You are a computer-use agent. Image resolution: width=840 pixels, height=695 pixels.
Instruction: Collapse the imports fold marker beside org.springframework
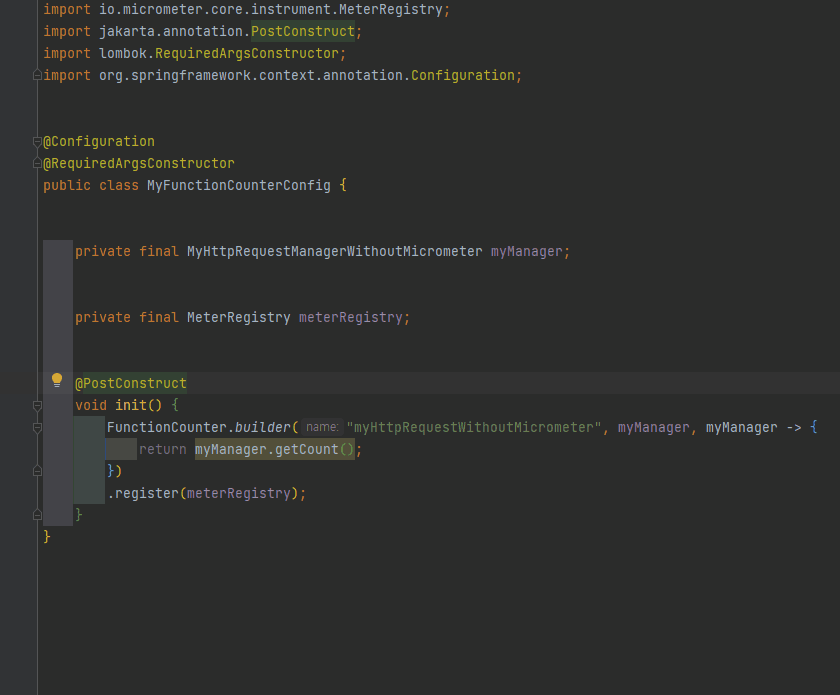click(x=37, y=75)
